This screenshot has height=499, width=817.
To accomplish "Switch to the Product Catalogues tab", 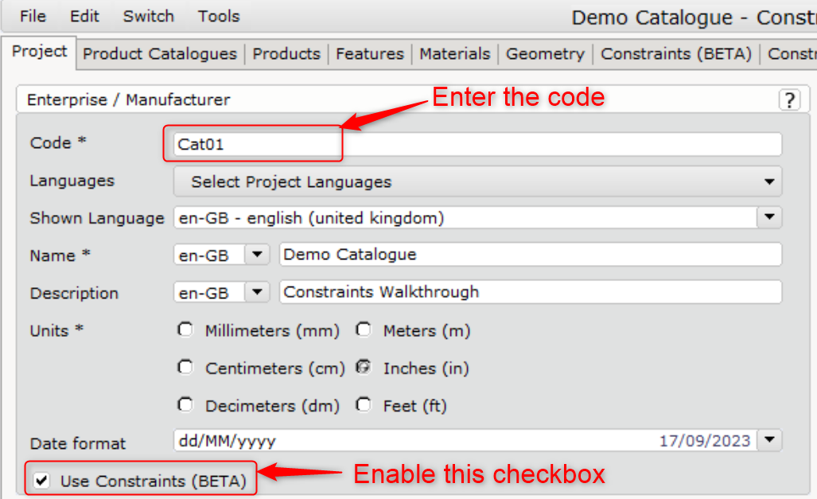I will 159,54.
